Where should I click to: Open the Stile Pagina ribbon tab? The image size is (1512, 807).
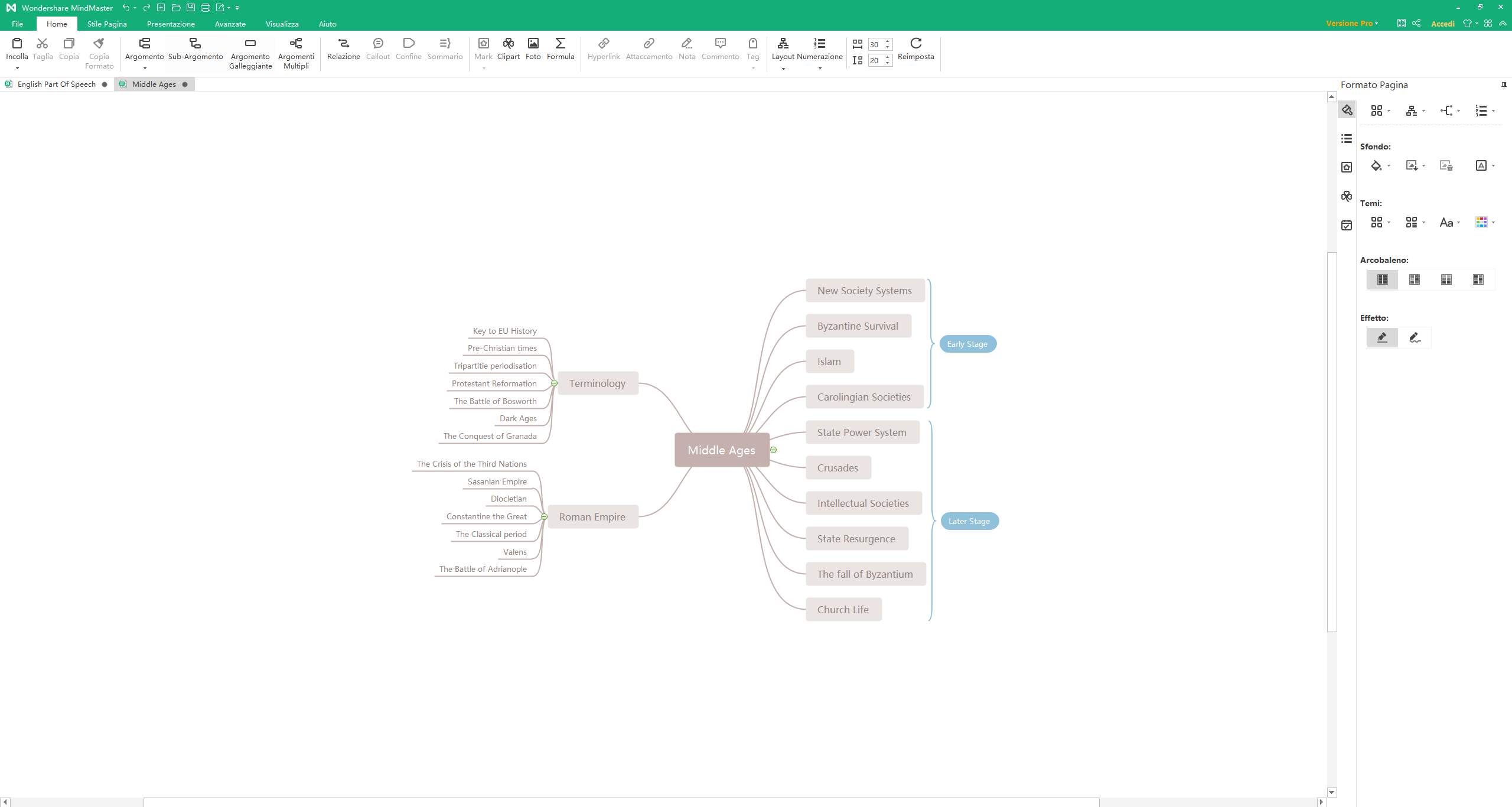coord(107,24)
